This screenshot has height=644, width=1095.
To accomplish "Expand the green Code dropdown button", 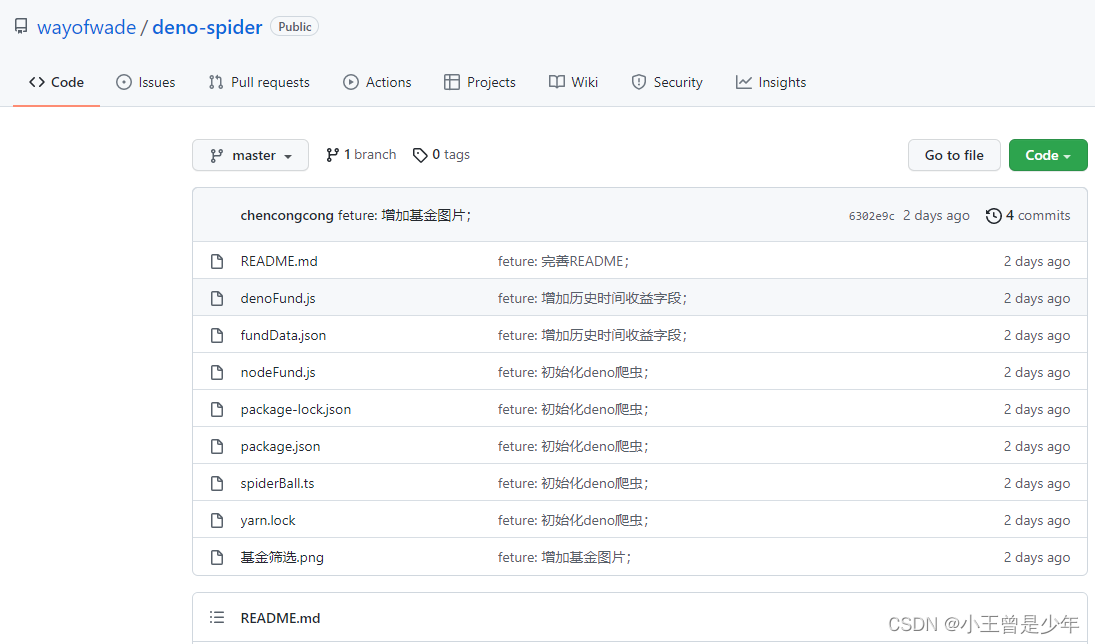I will coord(1047,155).
